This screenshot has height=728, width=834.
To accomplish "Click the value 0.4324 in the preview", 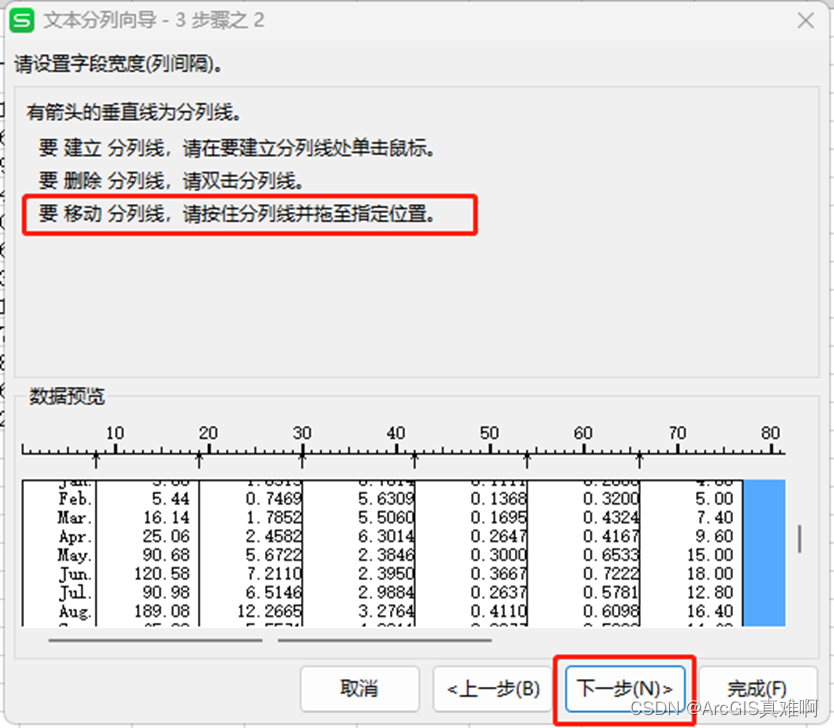I will (611, 517).
